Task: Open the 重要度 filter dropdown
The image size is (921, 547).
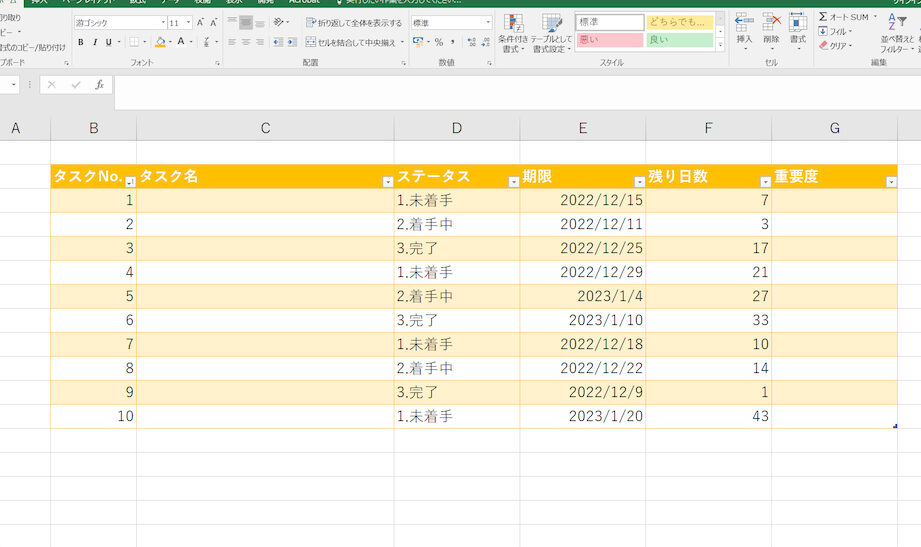Action: tap(891, 182)
